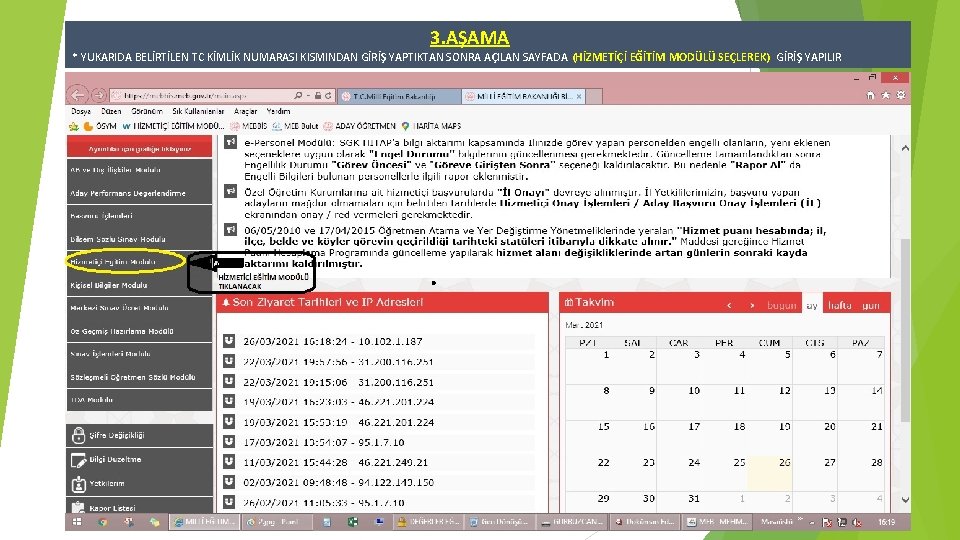Open the favorites star icon at top right
The image size is (960, 540).
click(885, 96)
